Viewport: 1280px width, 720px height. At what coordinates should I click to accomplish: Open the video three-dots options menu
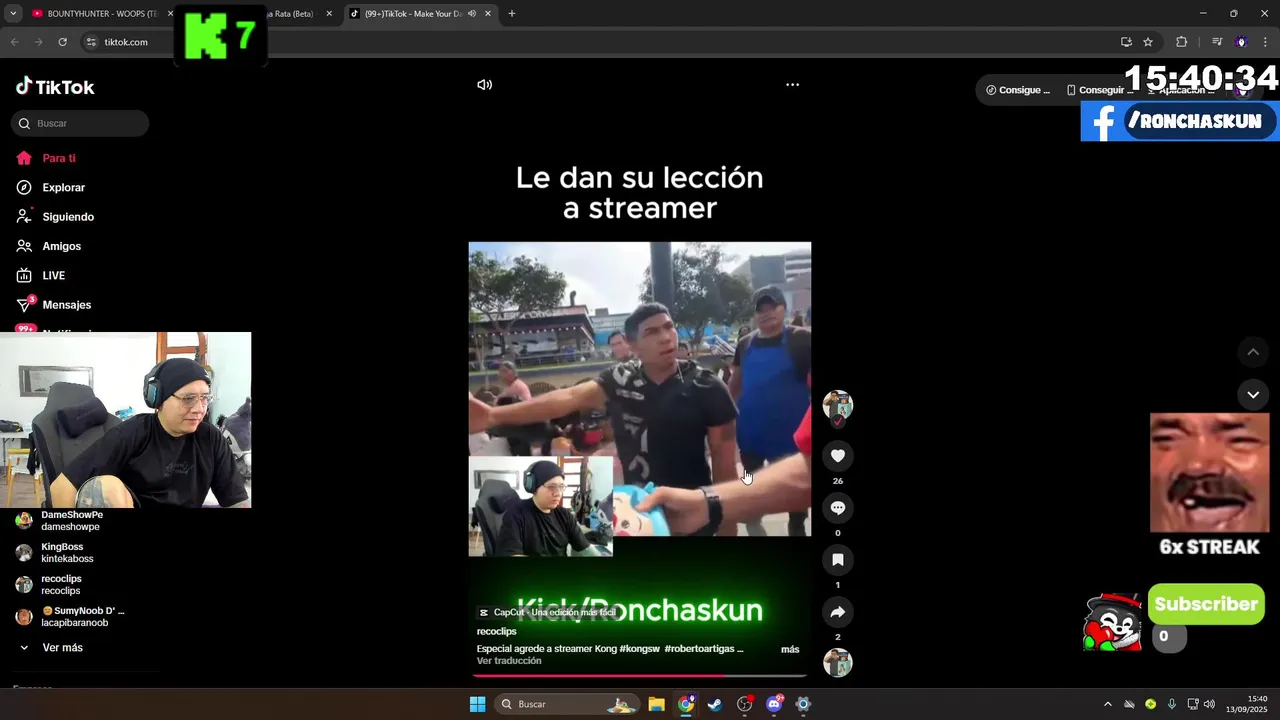click(x=792, y=85)
